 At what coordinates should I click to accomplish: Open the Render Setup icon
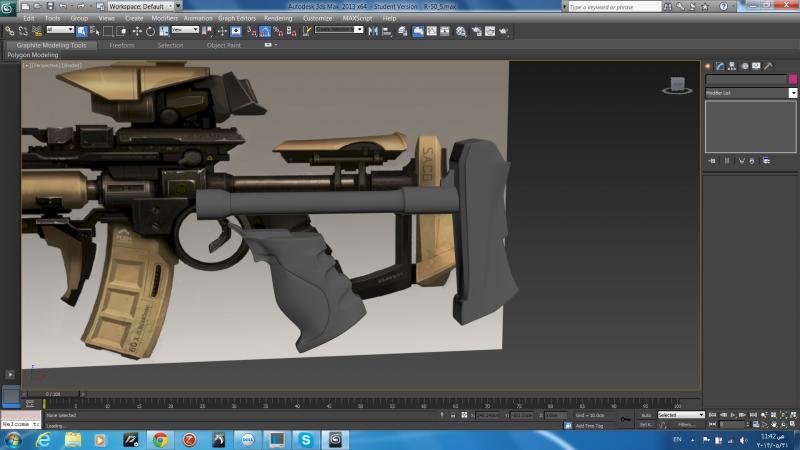click(477, 31)
